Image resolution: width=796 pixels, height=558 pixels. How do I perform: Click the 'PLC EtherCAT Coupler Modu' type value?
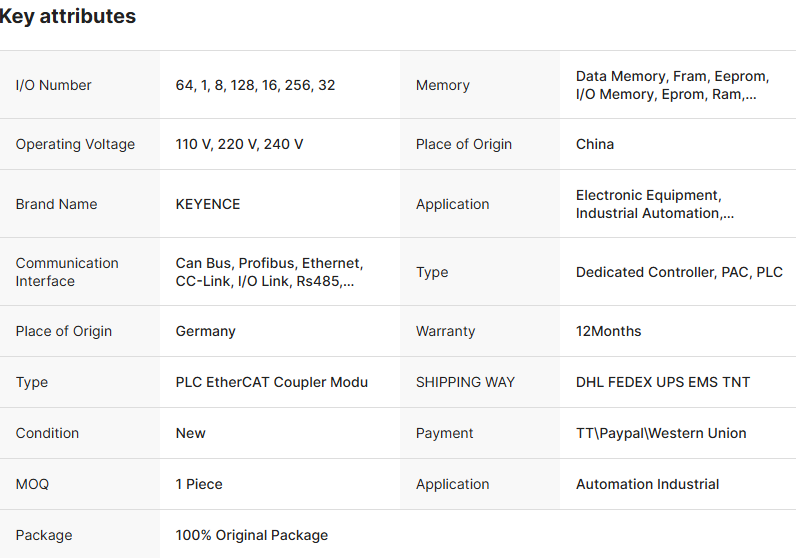click(x=272, y=382)
